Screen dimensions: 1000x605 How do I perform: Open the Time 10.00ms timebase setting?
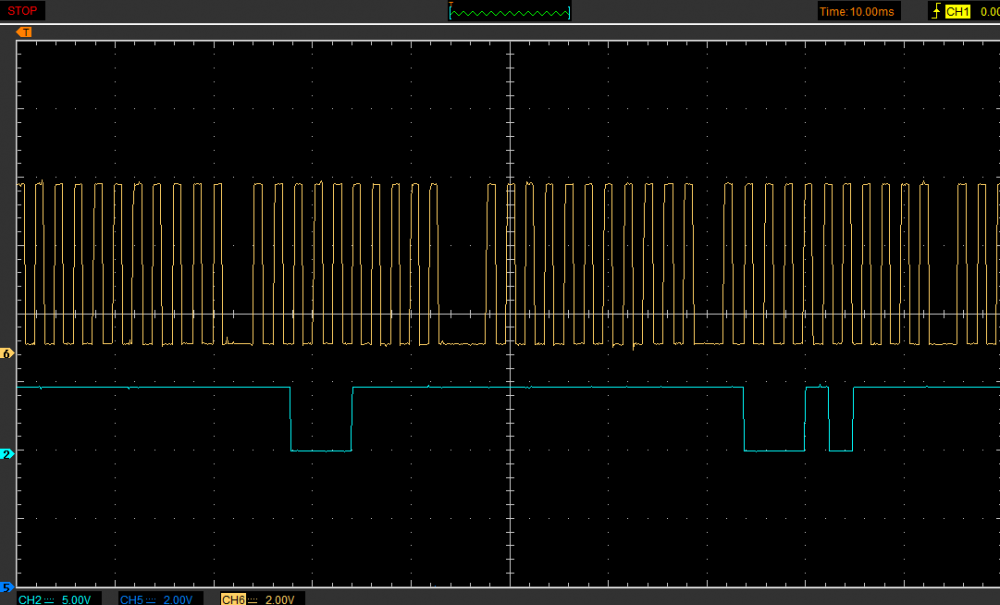(858, 12)
